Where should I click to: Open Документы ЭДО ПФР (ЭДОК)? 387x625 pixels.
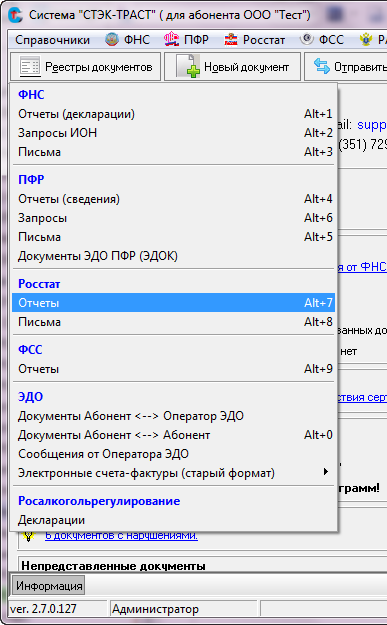[x=173, y=256]
